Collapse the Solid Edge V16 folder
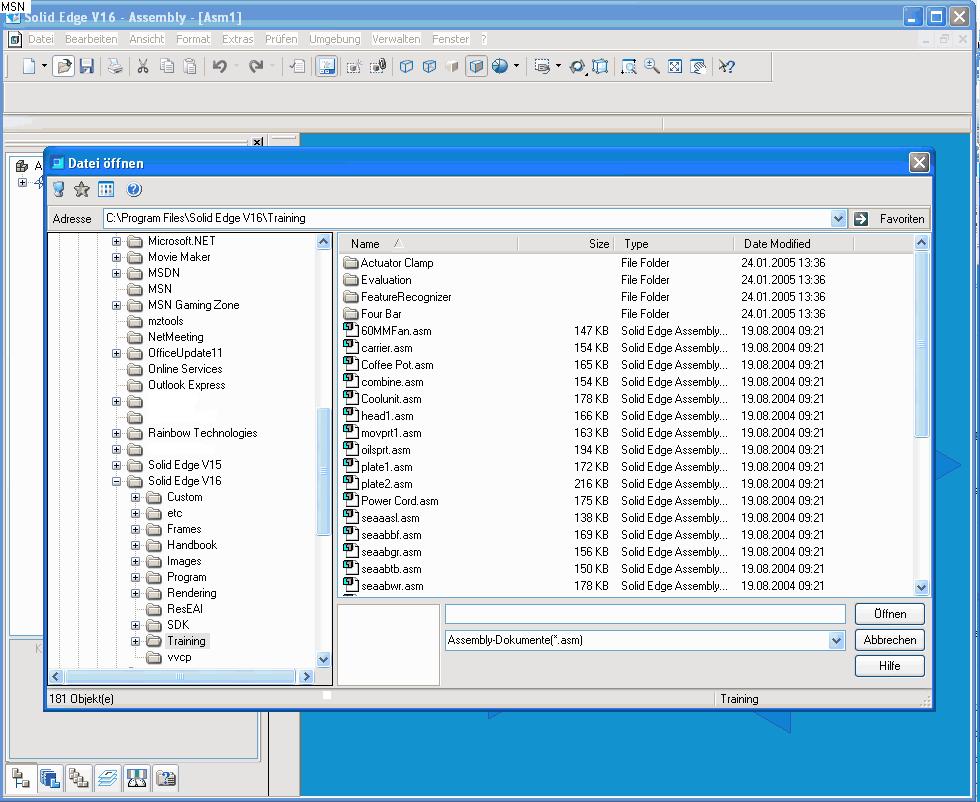 pos(116,482)
